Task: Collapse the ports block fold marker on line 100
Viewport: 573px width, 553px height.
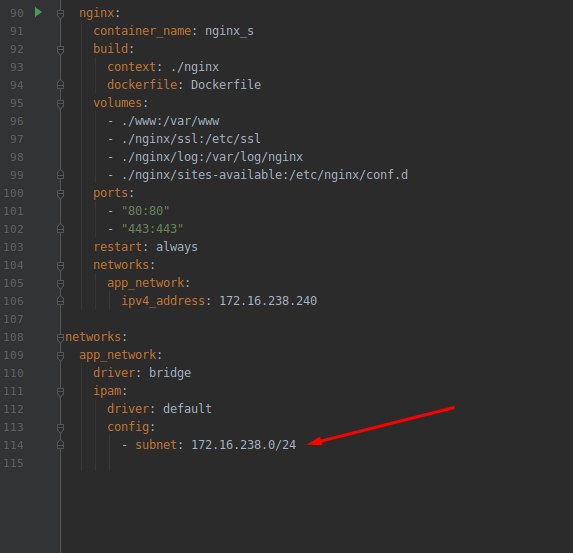Action: [x=61, y=194]
